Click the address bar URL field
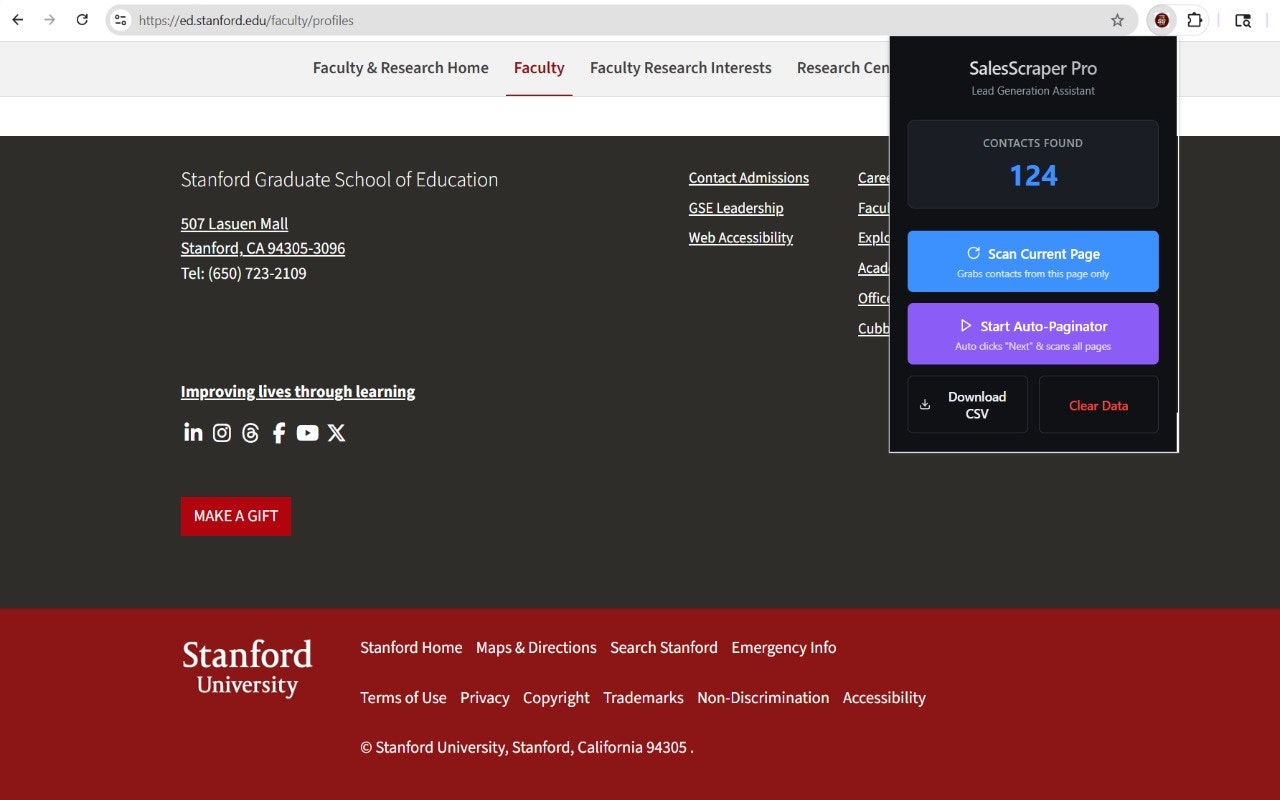 pyautogui.click(x=620, y=20)
